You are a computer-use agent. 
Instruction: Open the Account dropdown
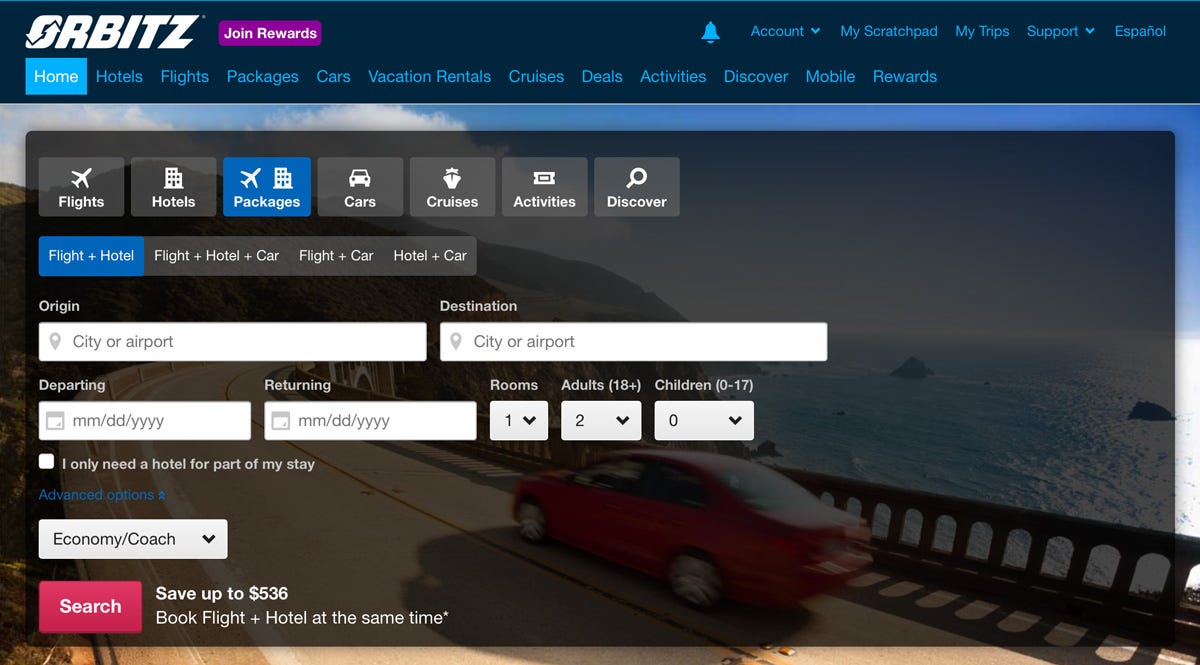785,31
